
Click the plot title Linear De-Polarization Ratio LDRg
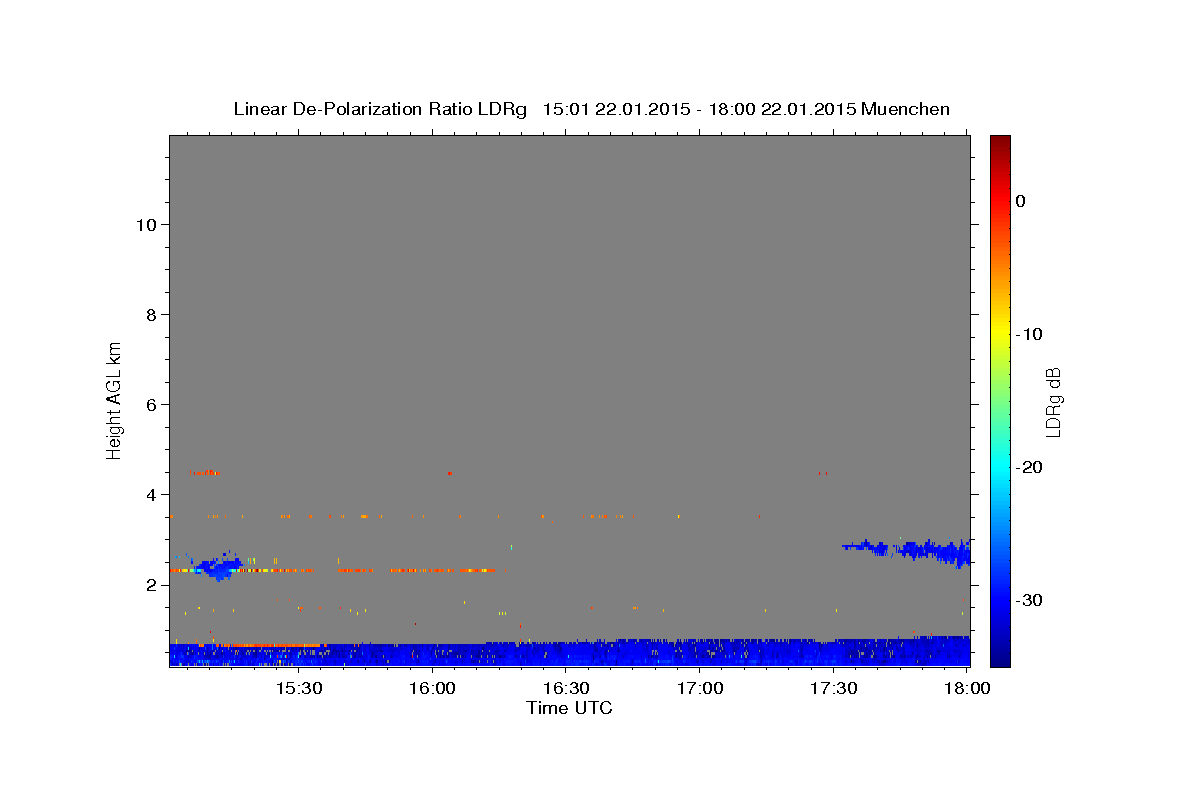pyautogui.click(x=379, y=109)
